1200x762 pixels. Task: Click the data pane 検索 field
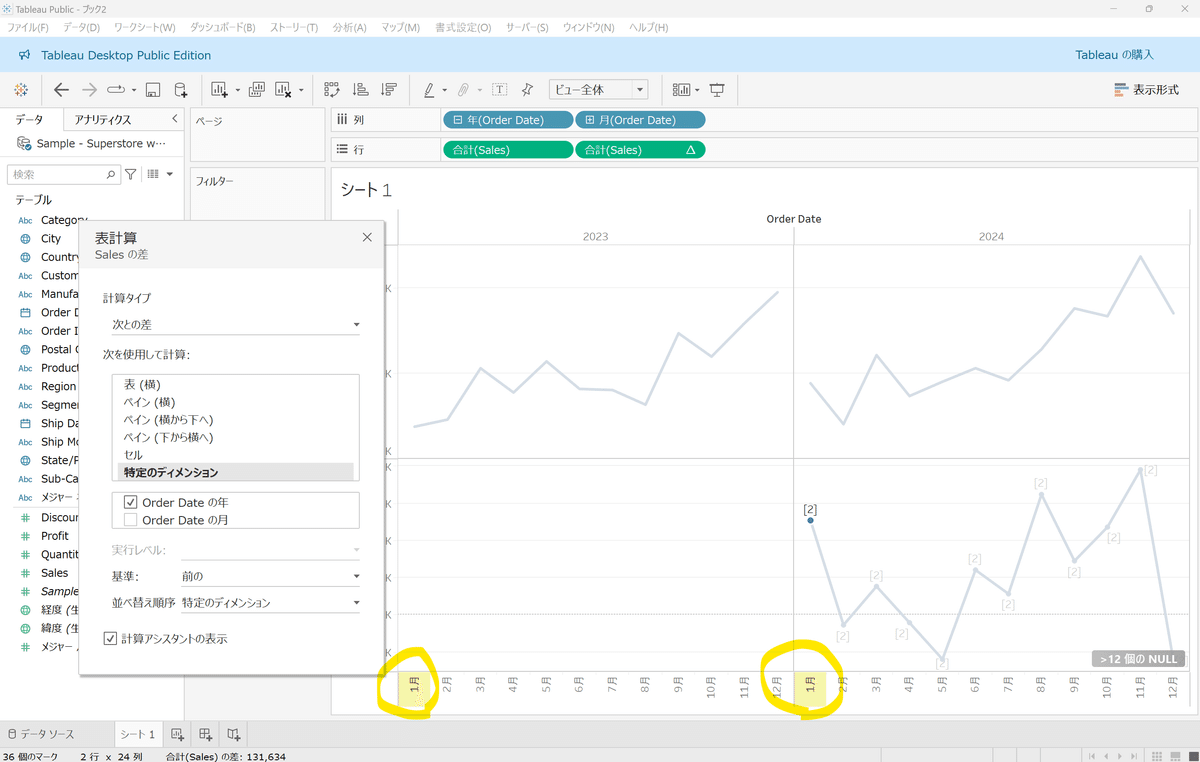64,174
